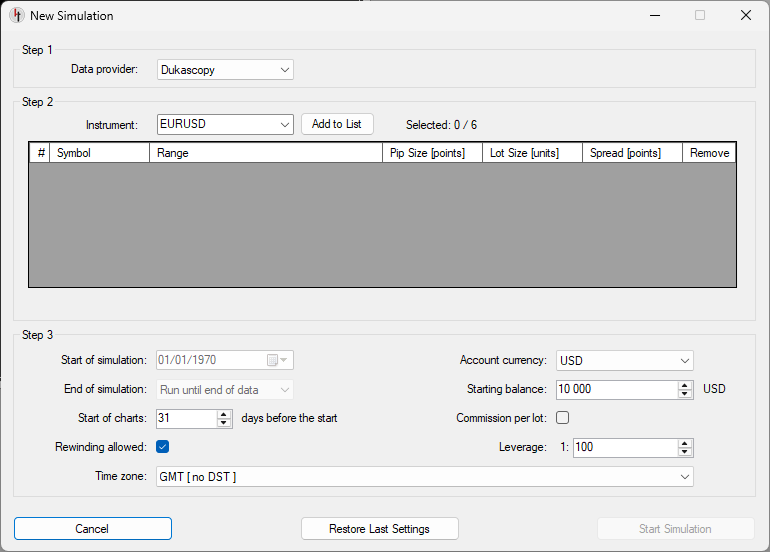
Task: Click the Pip Size [points] column header
Action: [432, 153]
